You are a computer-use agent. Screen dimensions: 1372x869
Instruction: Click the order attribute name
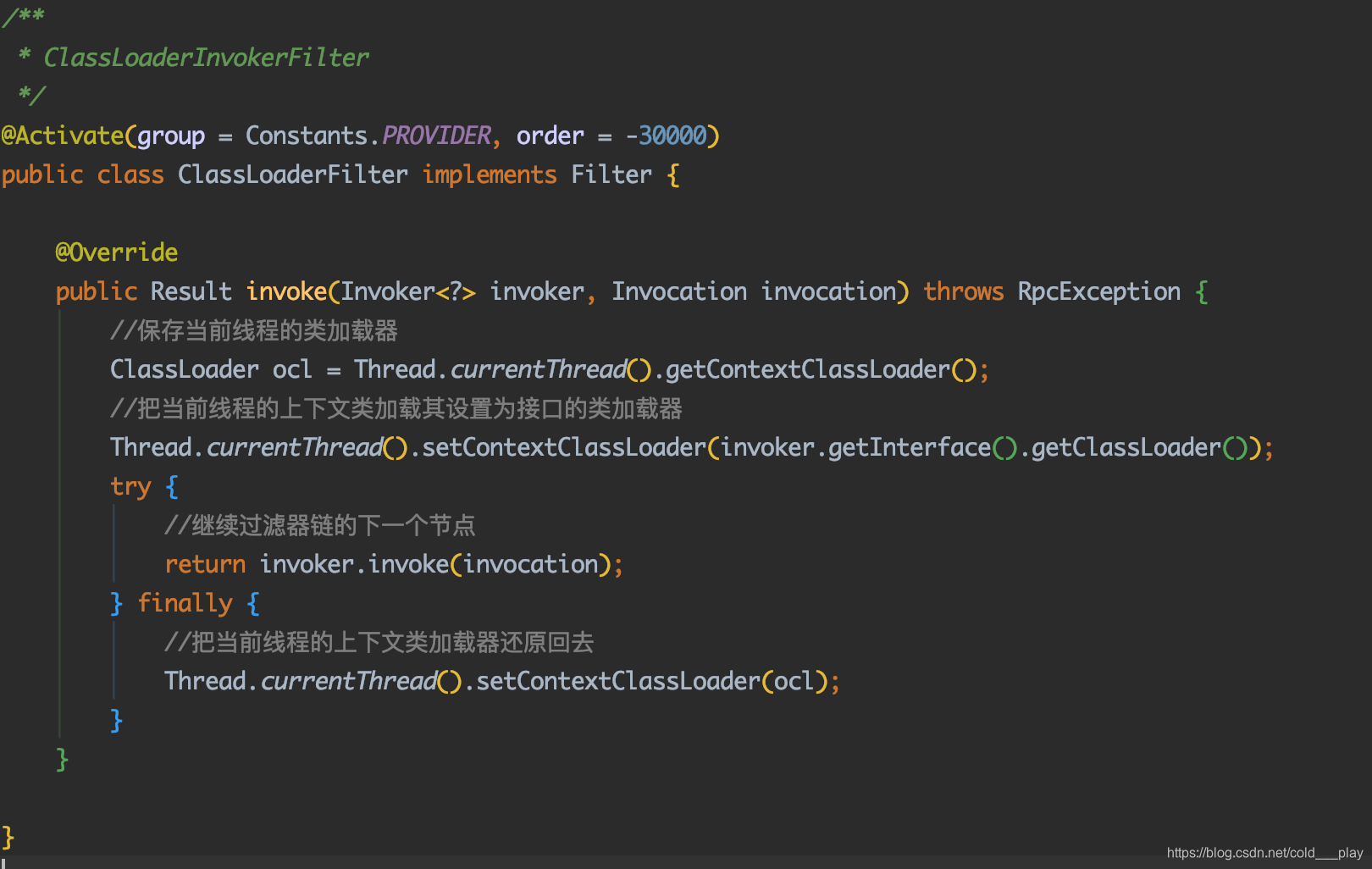pos(550,136)
